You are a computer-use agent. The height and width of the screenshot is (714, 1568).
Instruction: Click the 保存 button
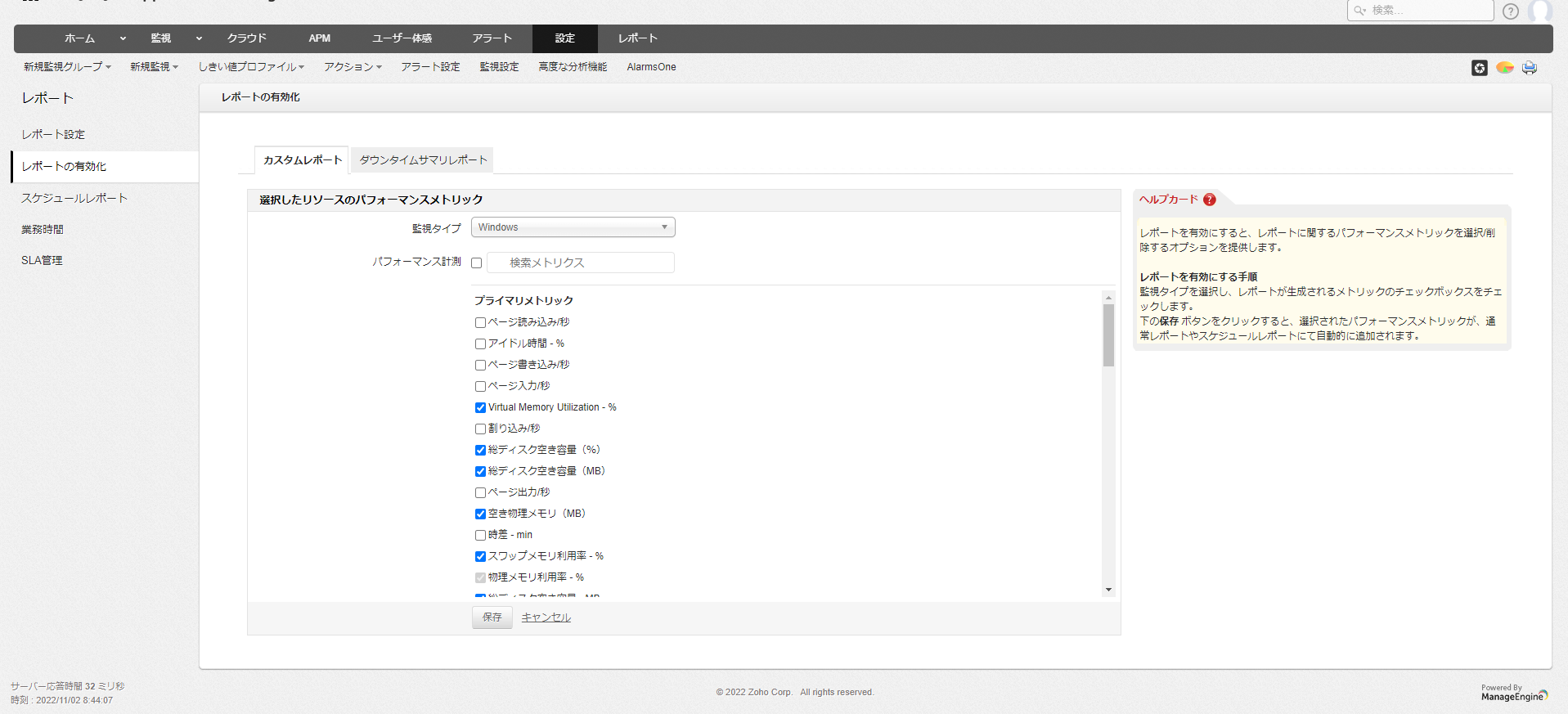tap(492, 617)
